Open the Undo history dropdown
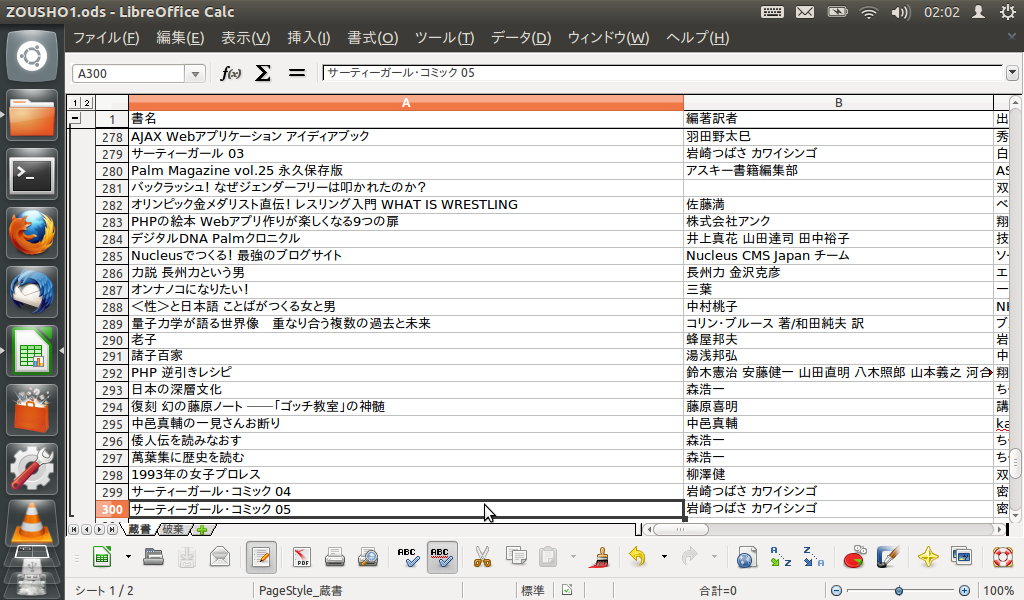The image size is (1024, 600). [x=664, y=557]
